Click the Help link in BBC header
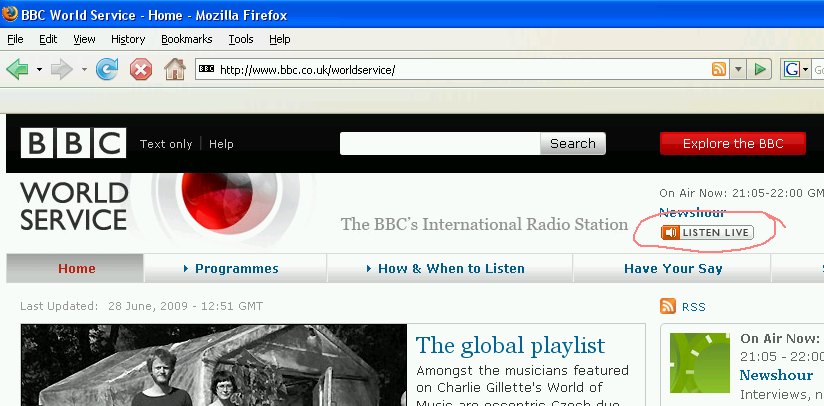Viewport: 824px width, 406px height. (221, 144)
